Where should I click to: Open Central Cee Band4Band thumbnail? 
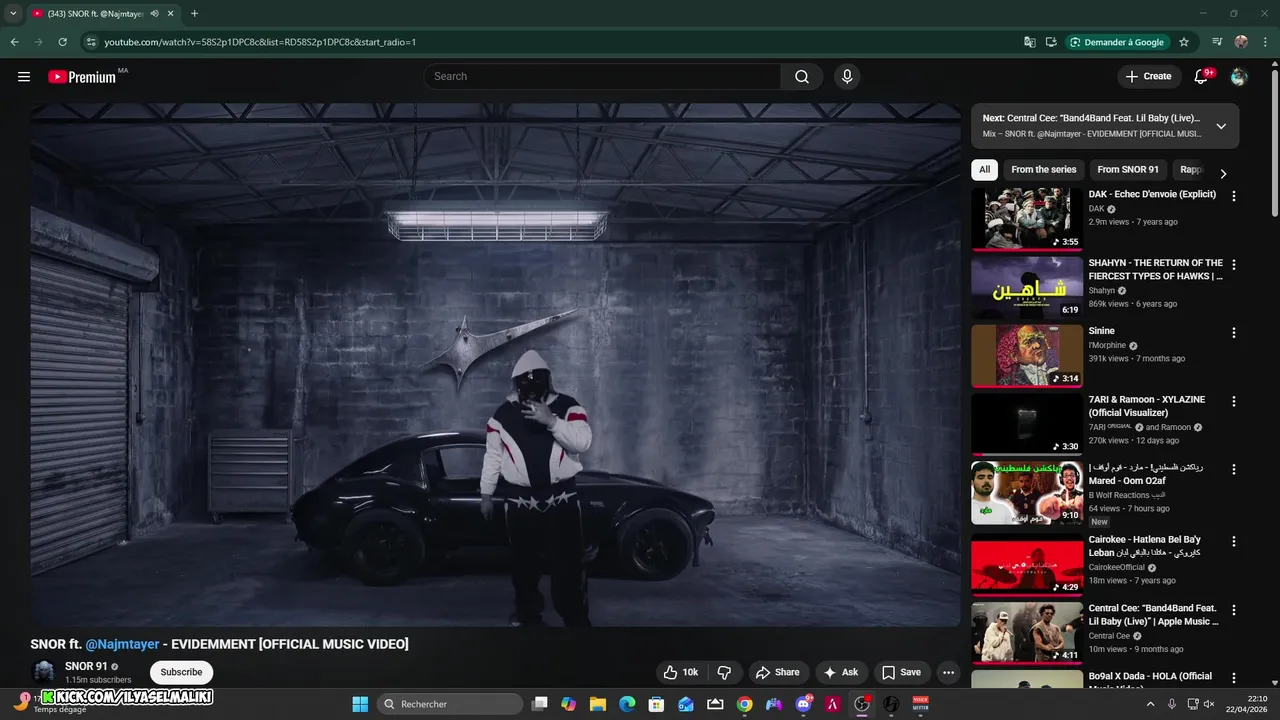point(1027,632)
